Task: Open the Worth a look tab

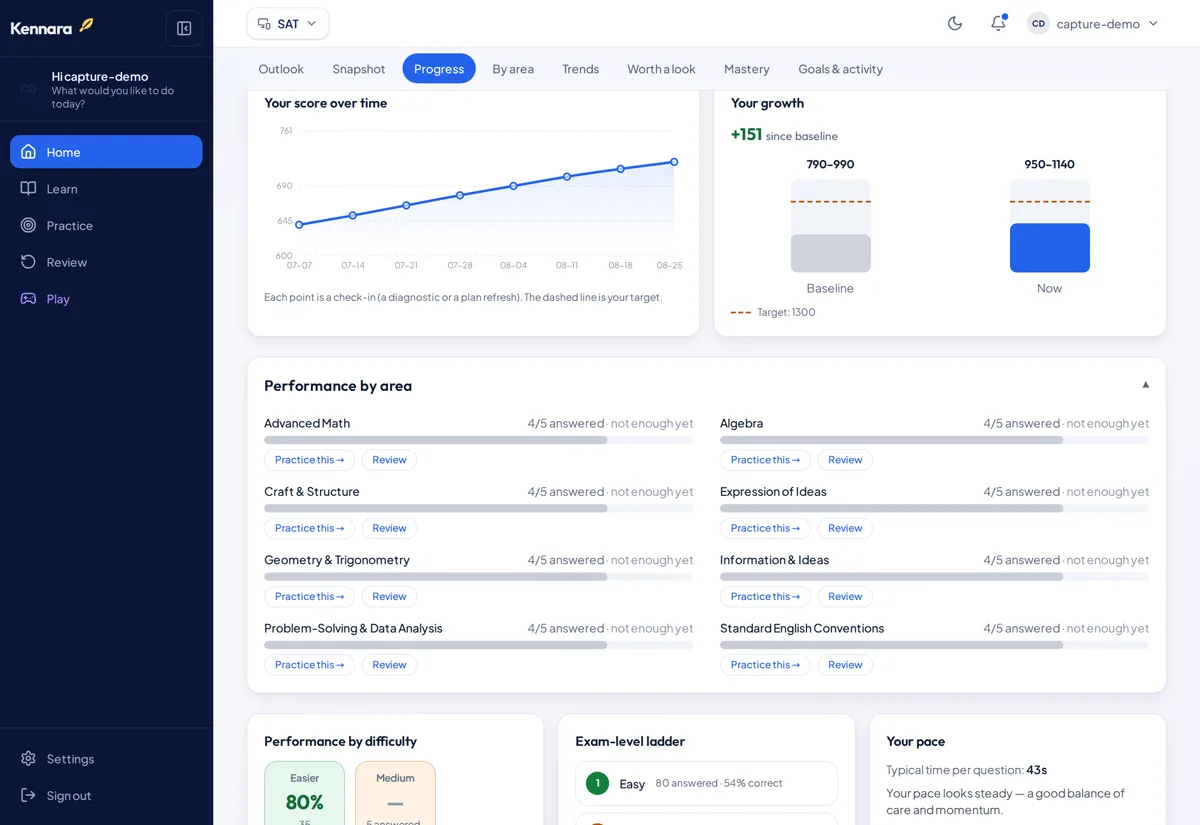Action: 661,69
